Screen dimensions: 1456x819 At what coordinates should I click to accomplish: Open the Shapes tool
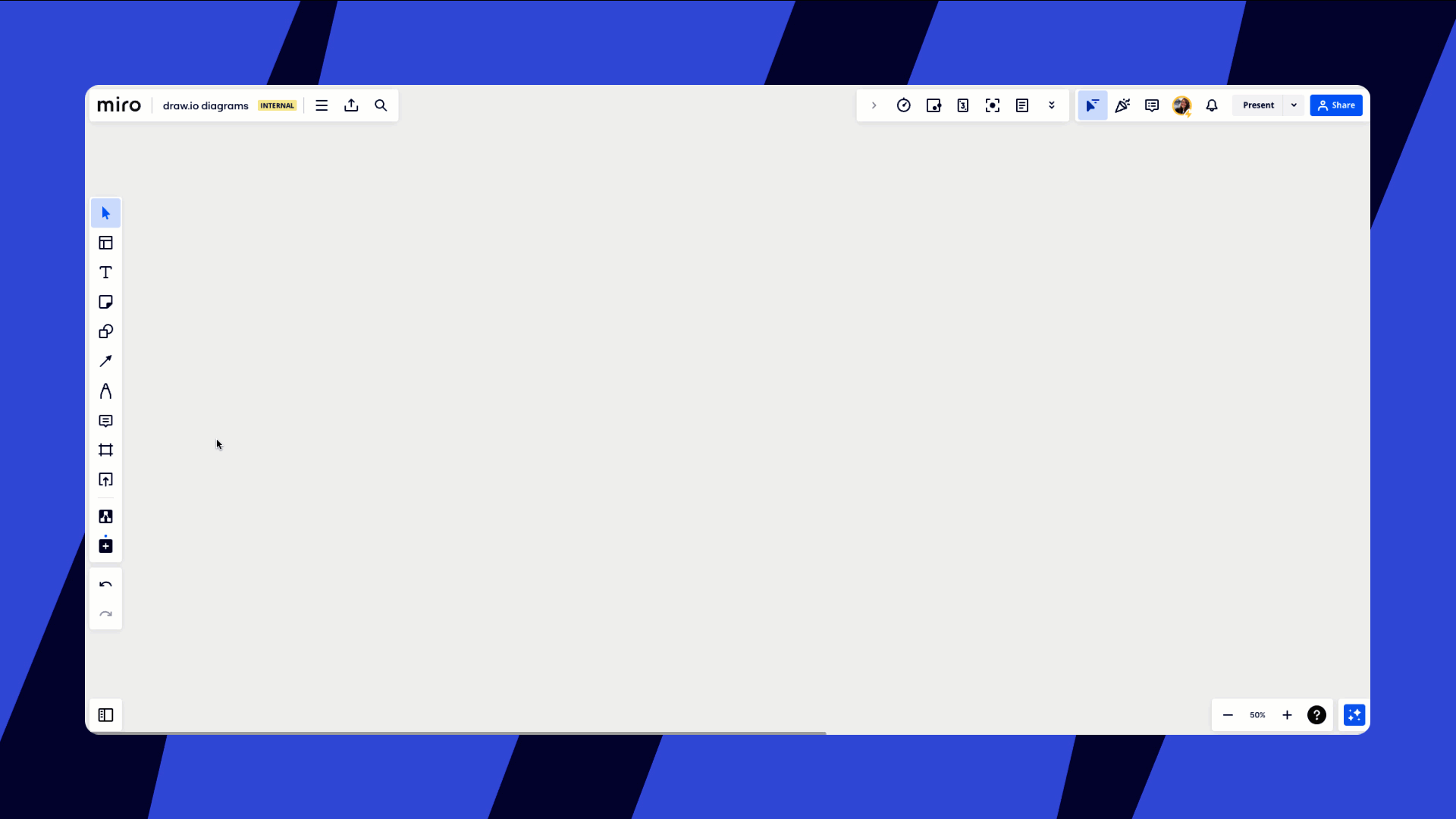pos(105,331)
